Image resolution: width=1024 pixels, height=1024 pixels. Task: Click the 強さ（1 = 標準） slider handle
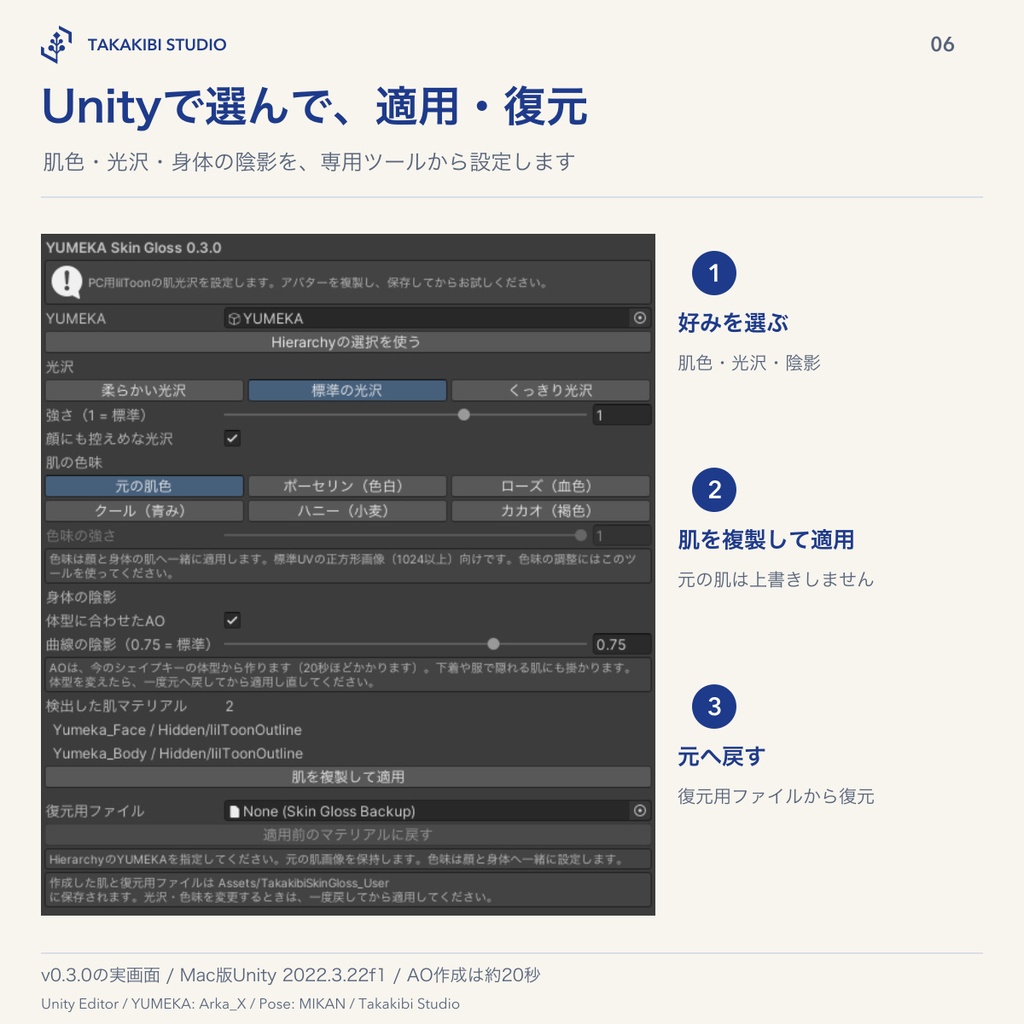[x=464, y=415]
